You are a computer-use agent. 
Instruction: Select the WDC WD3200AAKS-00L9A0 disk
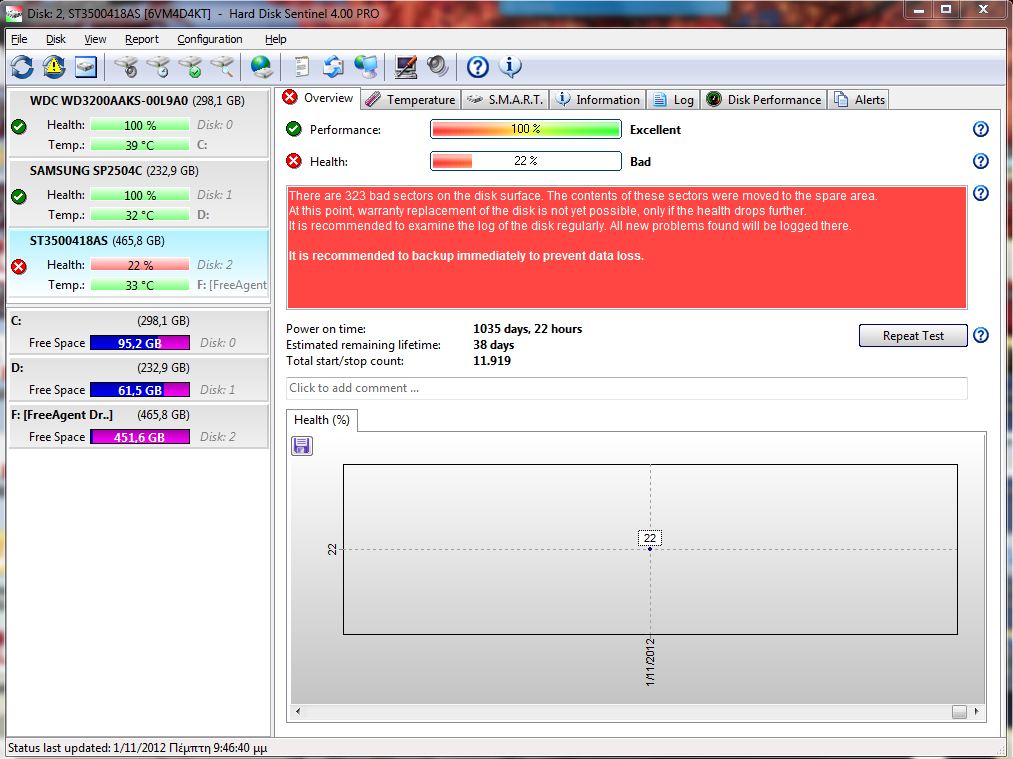point(138,123)
